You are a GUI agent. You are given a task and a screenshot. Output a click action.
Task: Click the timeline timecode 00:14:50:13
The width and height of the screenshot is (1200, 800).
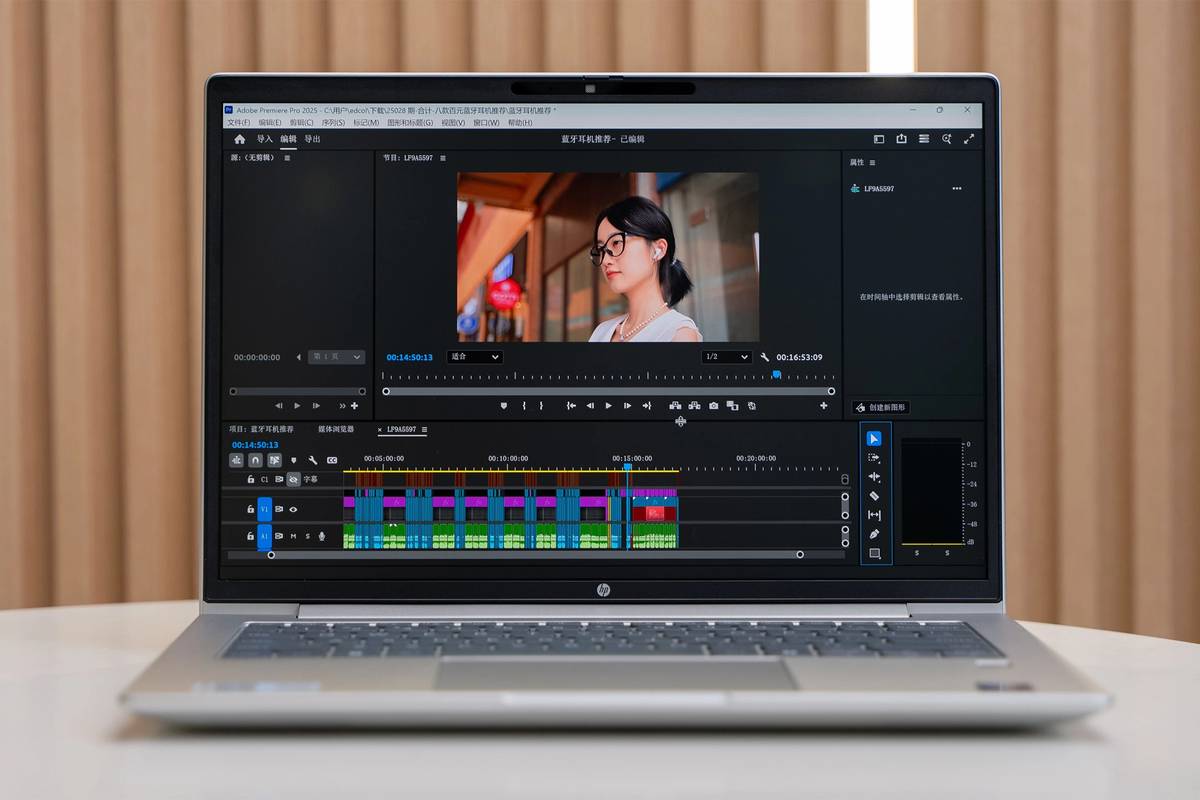[255, 445]
